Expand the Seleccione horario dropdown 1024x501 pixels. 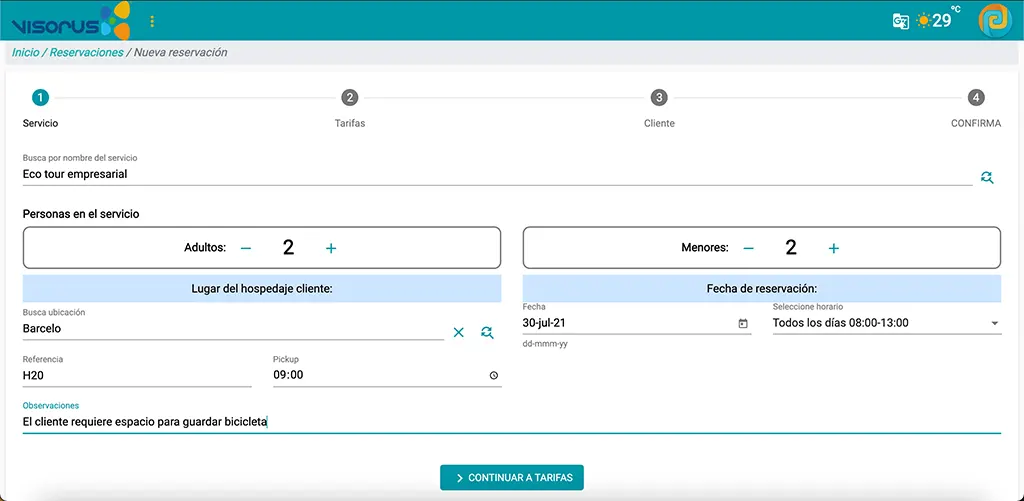click(994, 323)
